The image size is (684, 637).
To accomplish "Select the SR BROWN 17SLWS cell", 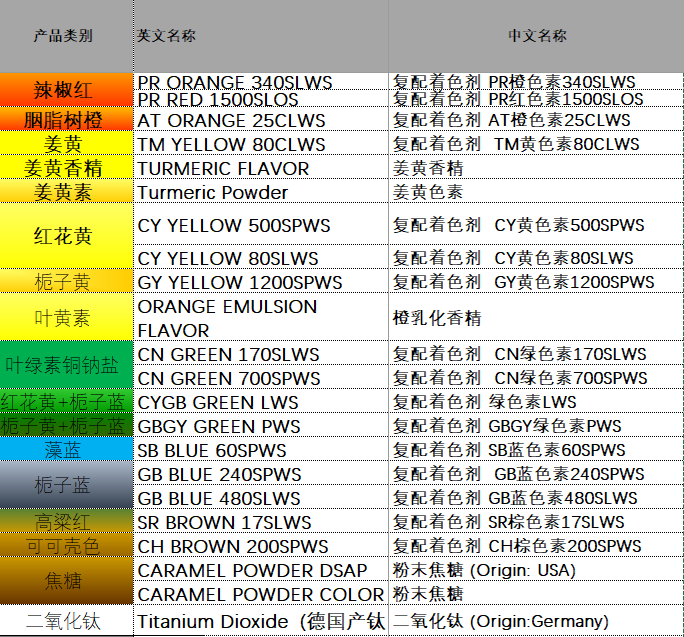I will pyautogui.click(x=261, y=521).
